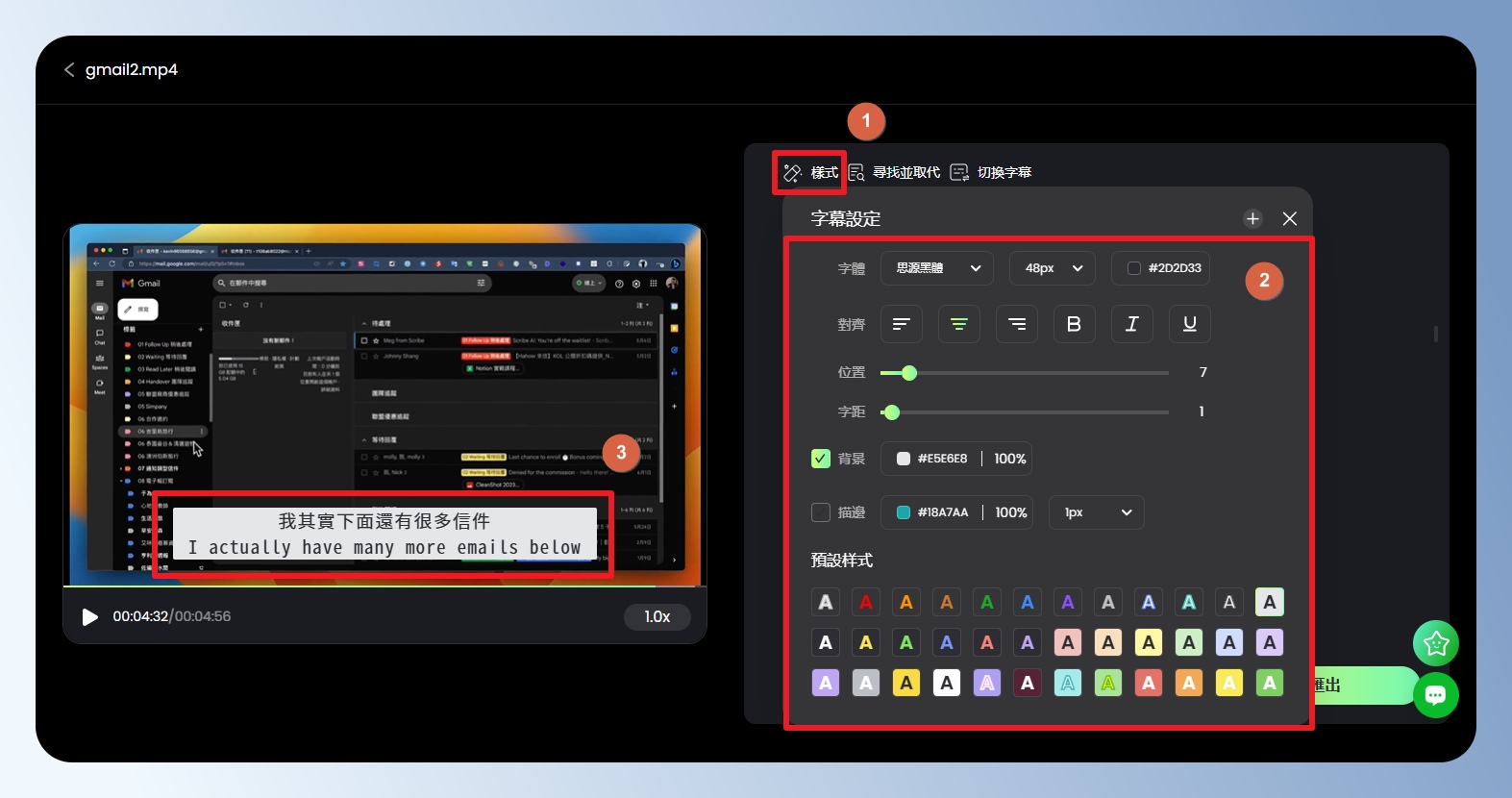Viewport: 1512px width, 798px height.
Task: Enable the 描邊 stroke checkbox
Action: coord(821,512)
